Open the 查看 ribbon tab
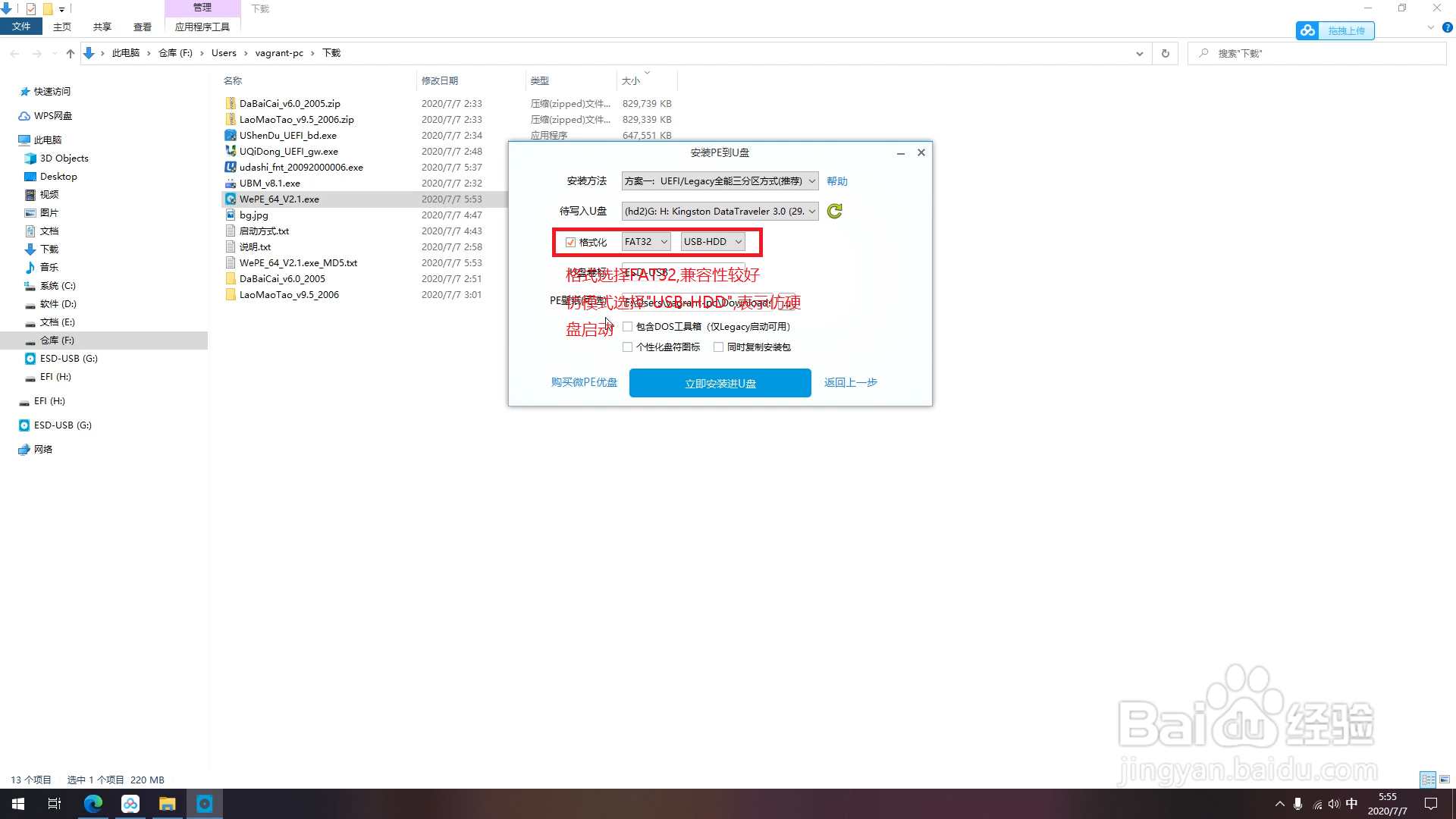 pos(142,27)
